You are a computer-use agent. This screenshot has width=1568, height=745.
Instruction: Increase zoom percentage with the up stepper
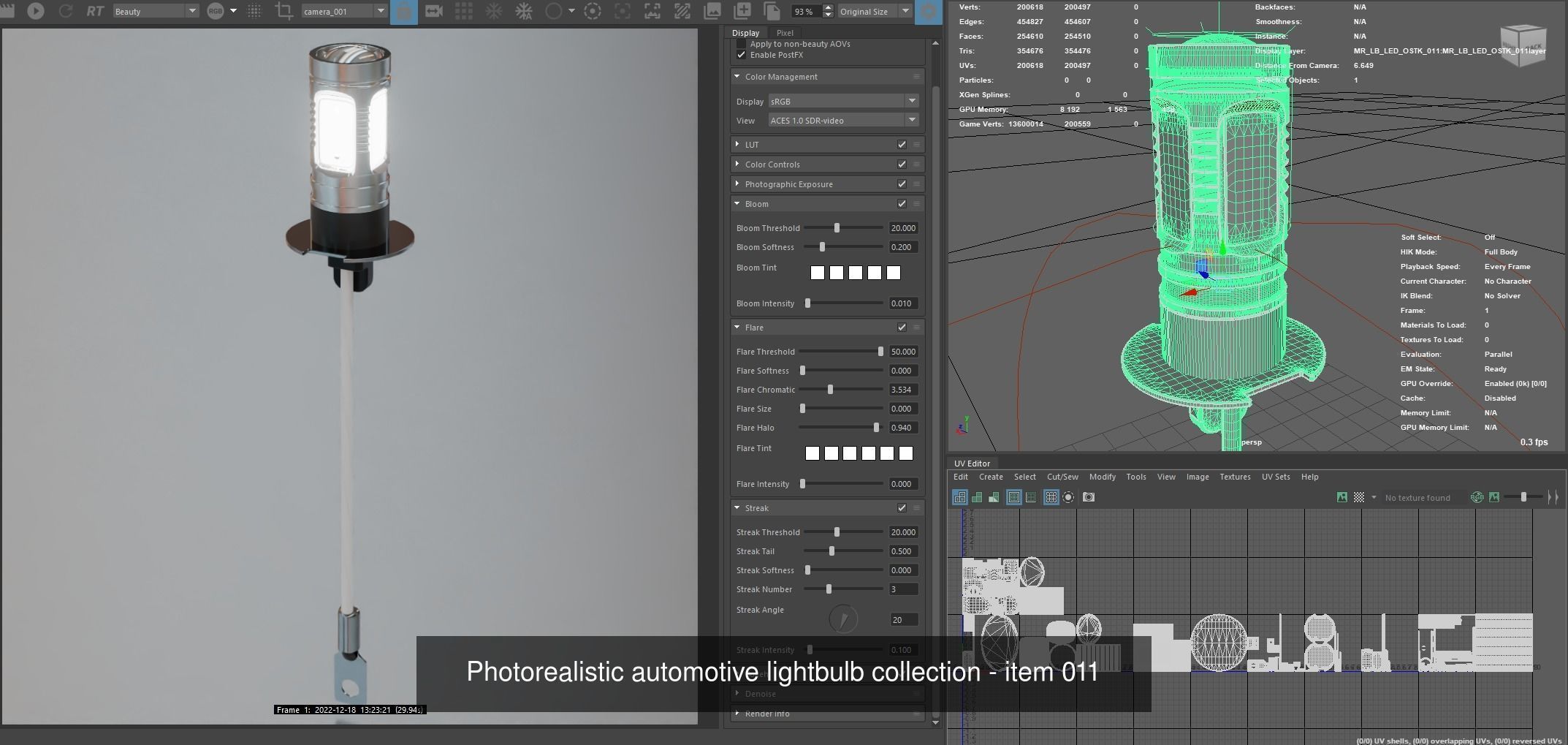point(828,7)
